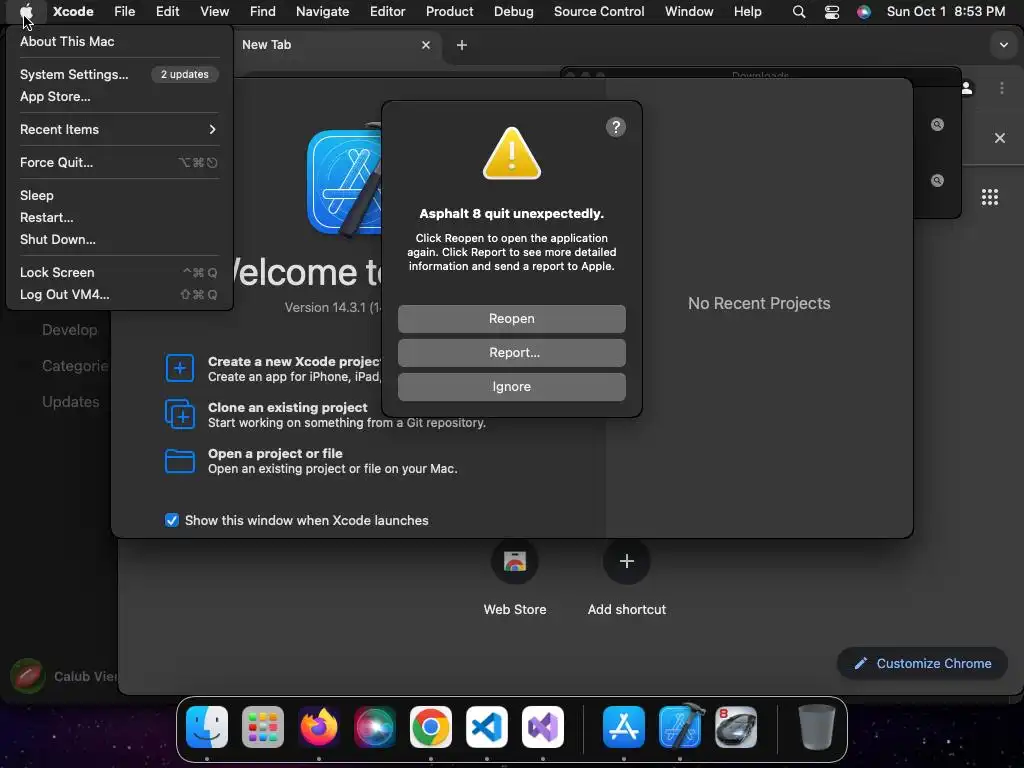The image size is (1024, 768).
Task: Click the Create a new Xcode project icon
Action: click(180, 368)
